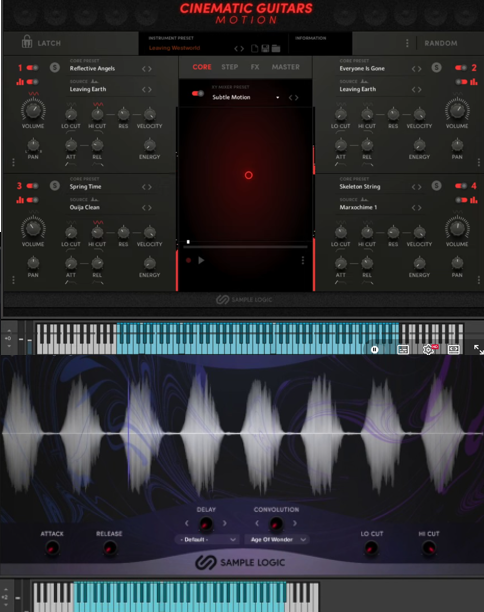
Task: Open core 2 three-dot options menu
Action: [x=479, y=162]
